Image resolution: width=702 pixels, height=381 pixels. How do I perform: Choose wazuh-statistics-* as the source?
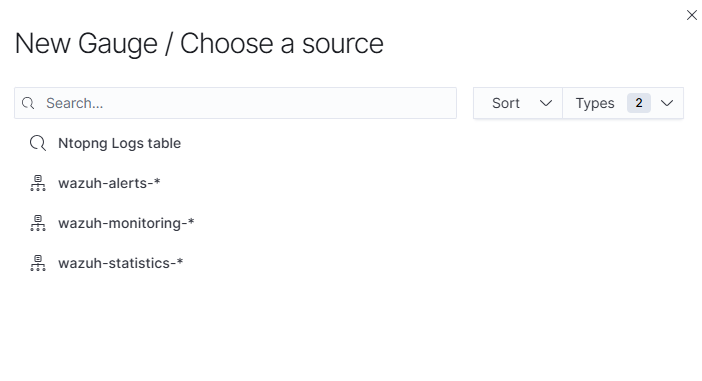pyautogui.click(x=121, y=263)
